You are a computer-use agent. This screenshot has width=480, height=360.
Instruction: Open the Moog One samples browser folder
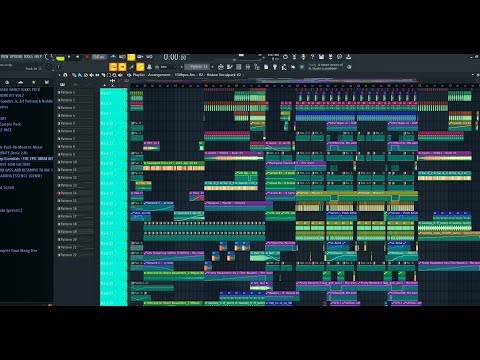(x=19, y=250)
